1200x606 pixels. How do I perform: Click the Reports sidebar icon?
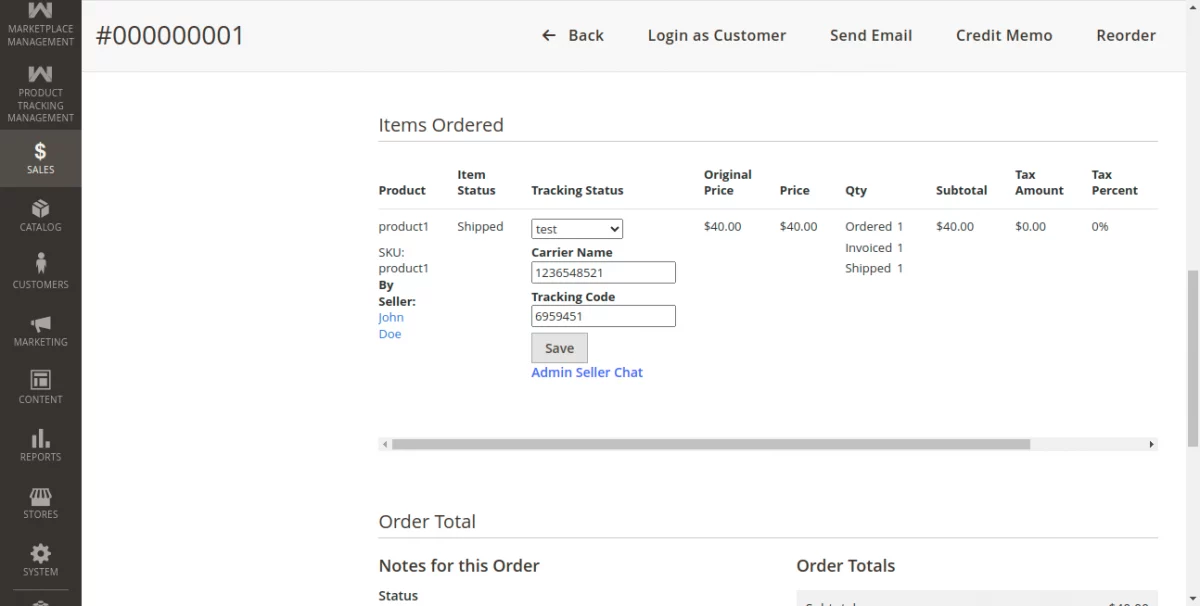pos(40,443)
